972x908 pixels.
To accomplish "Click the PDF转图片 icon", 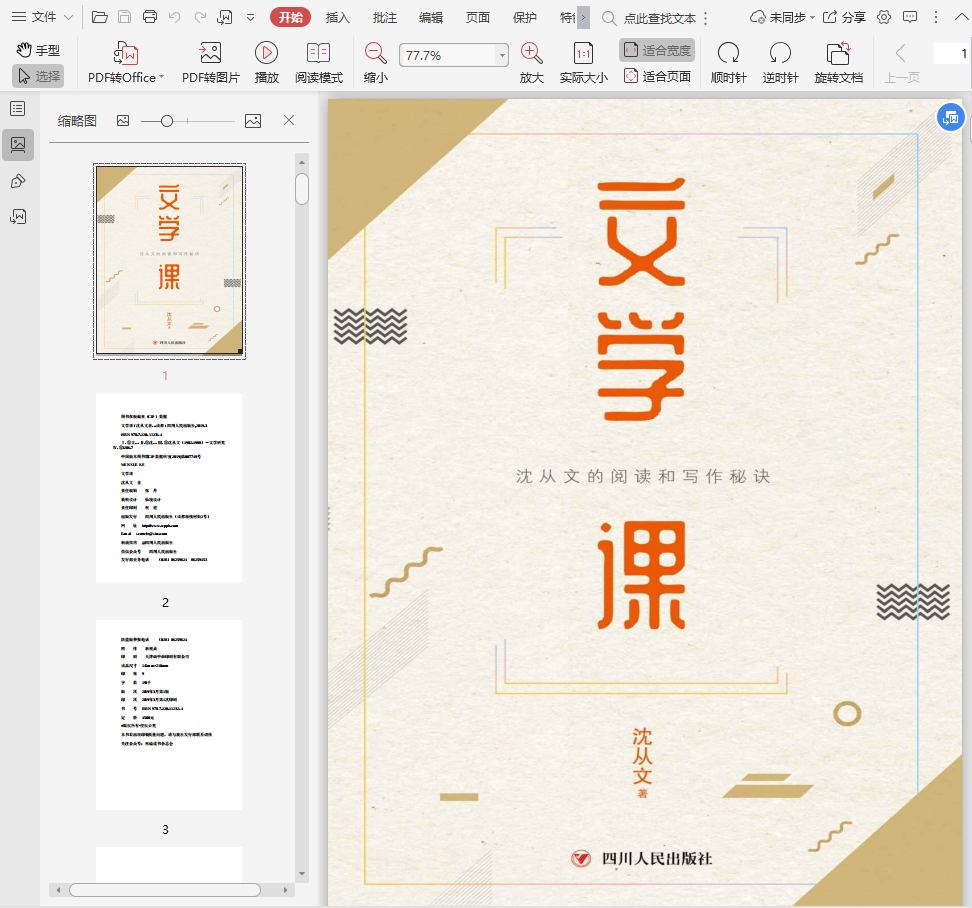I will [210, 54].
